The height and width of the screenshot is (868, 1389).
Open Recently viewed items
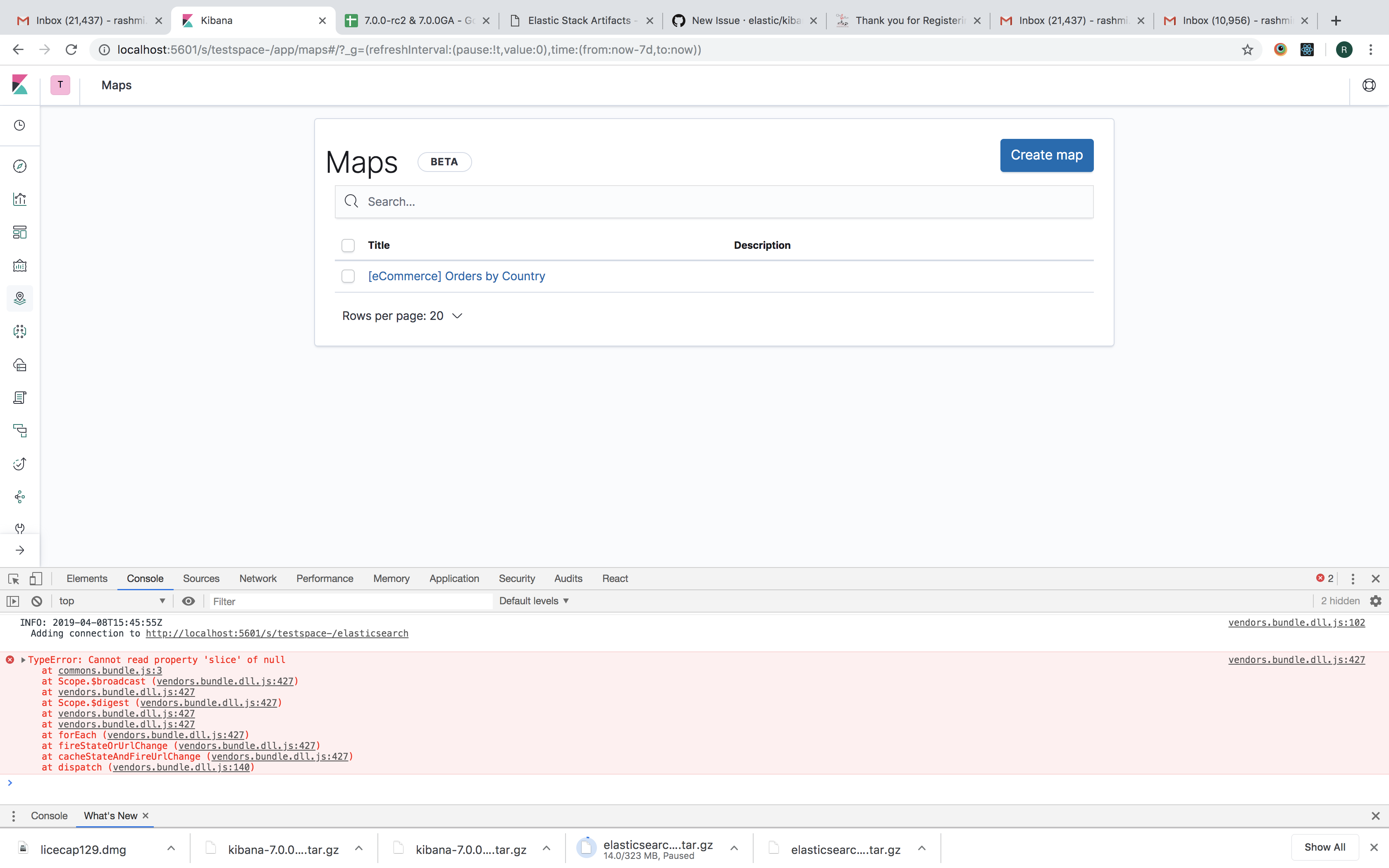click(20, 125)
